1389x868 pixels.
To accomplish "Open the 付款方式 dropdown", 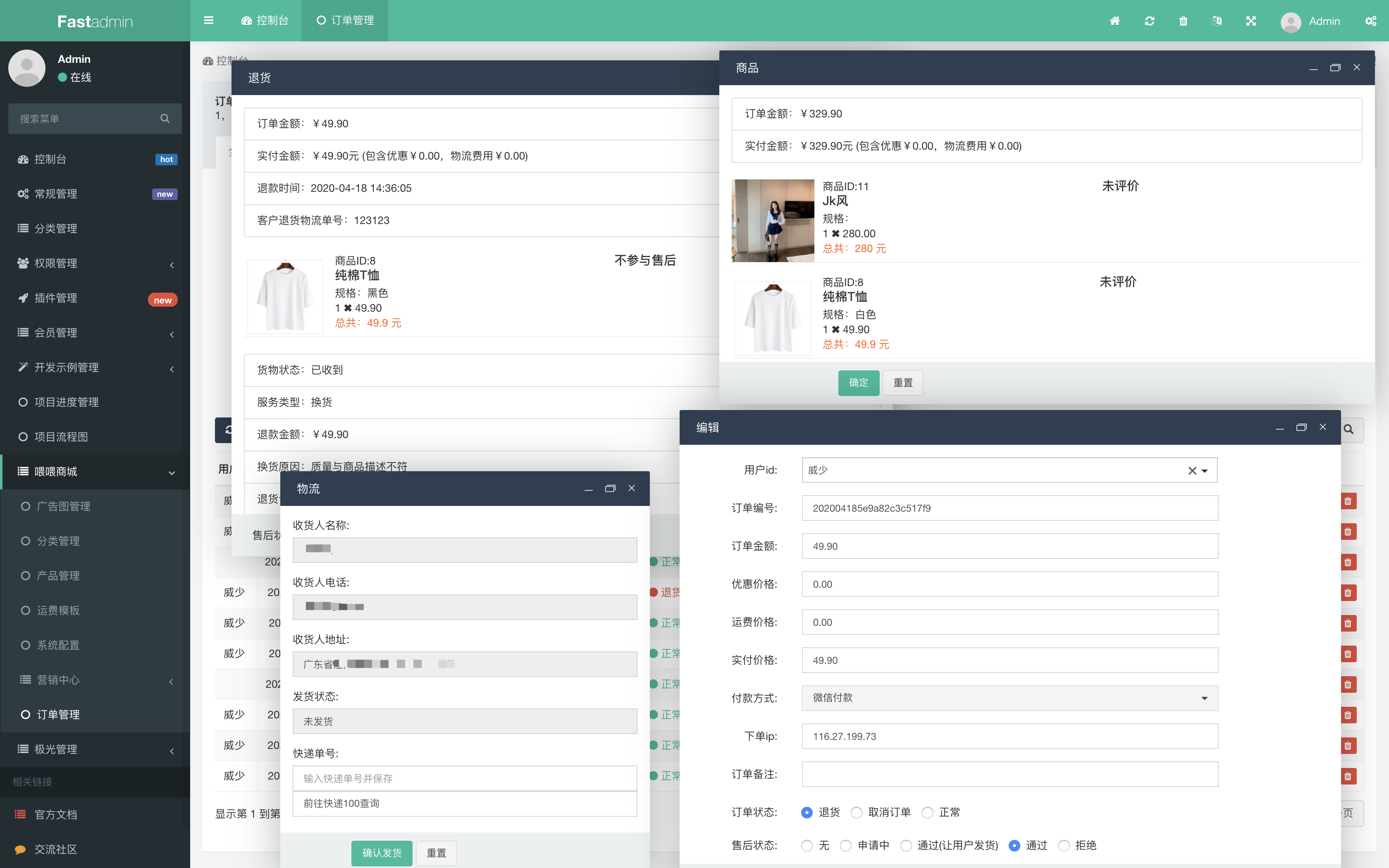I will 1009,698.
